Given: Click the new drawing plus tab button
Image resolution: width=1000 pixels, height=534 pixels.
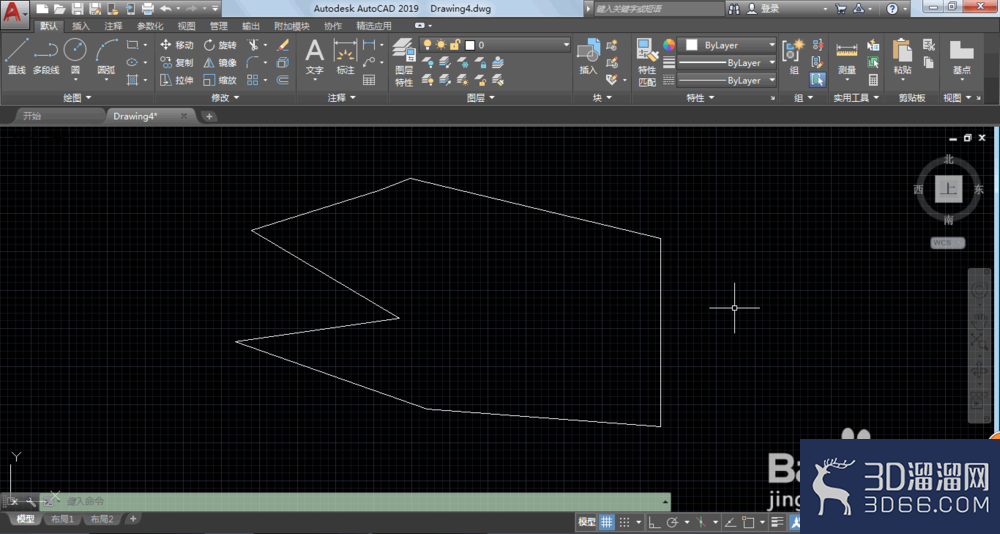Looking at the screenshot, I should click(209, 116).
